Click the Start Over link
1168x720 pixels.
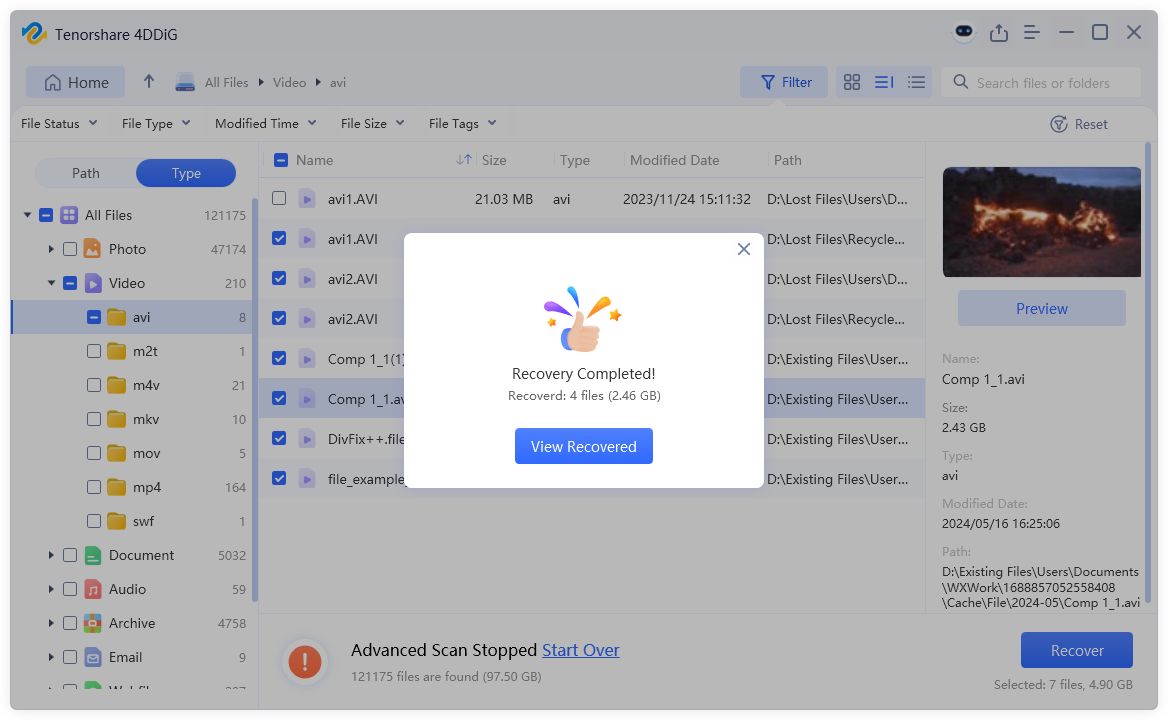point(580,650)
